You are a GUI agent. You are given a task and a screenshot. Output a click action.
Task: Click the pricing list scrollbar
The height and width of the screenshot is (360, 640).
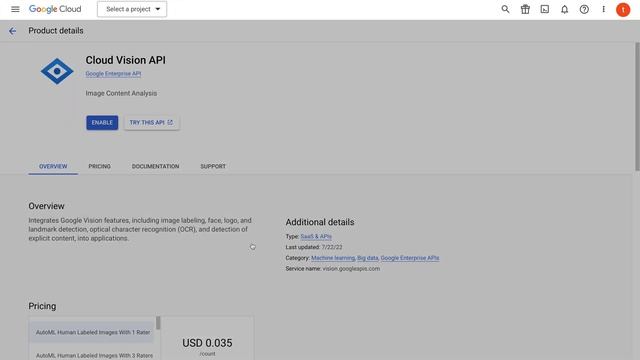click(x=158, y=323)
